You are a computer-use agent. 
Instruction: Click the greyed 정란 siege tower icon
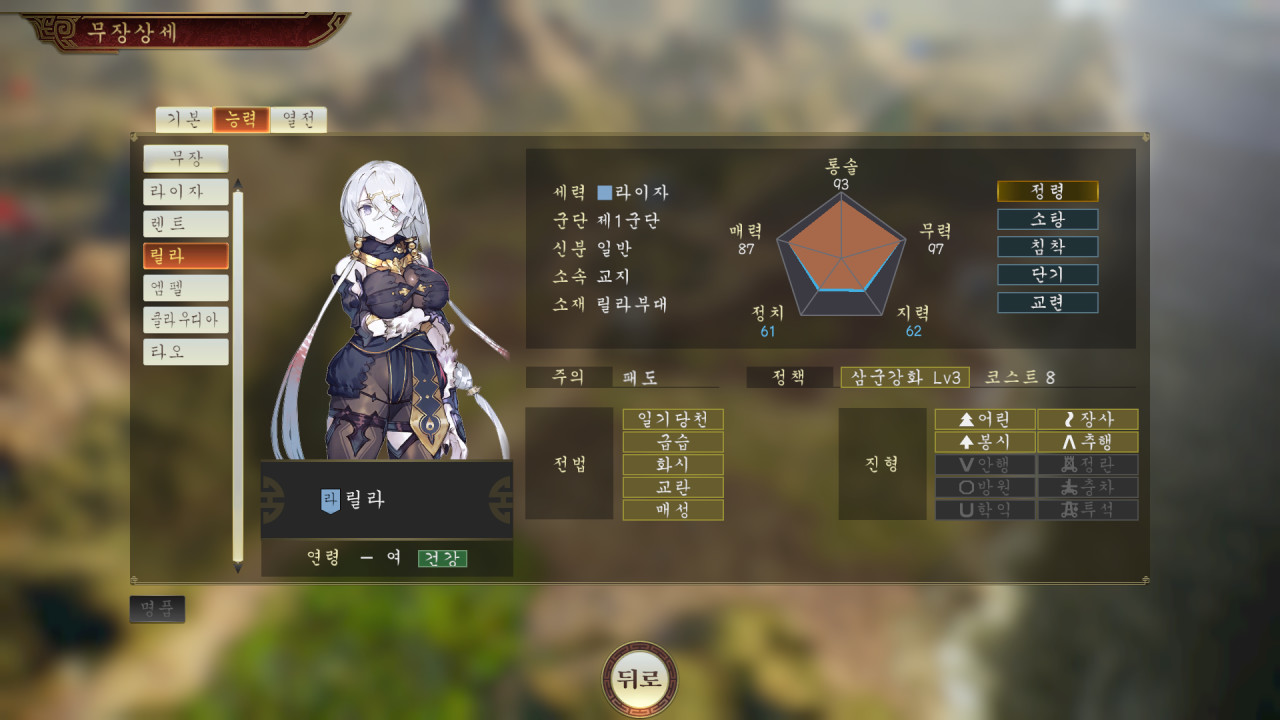1088,465
